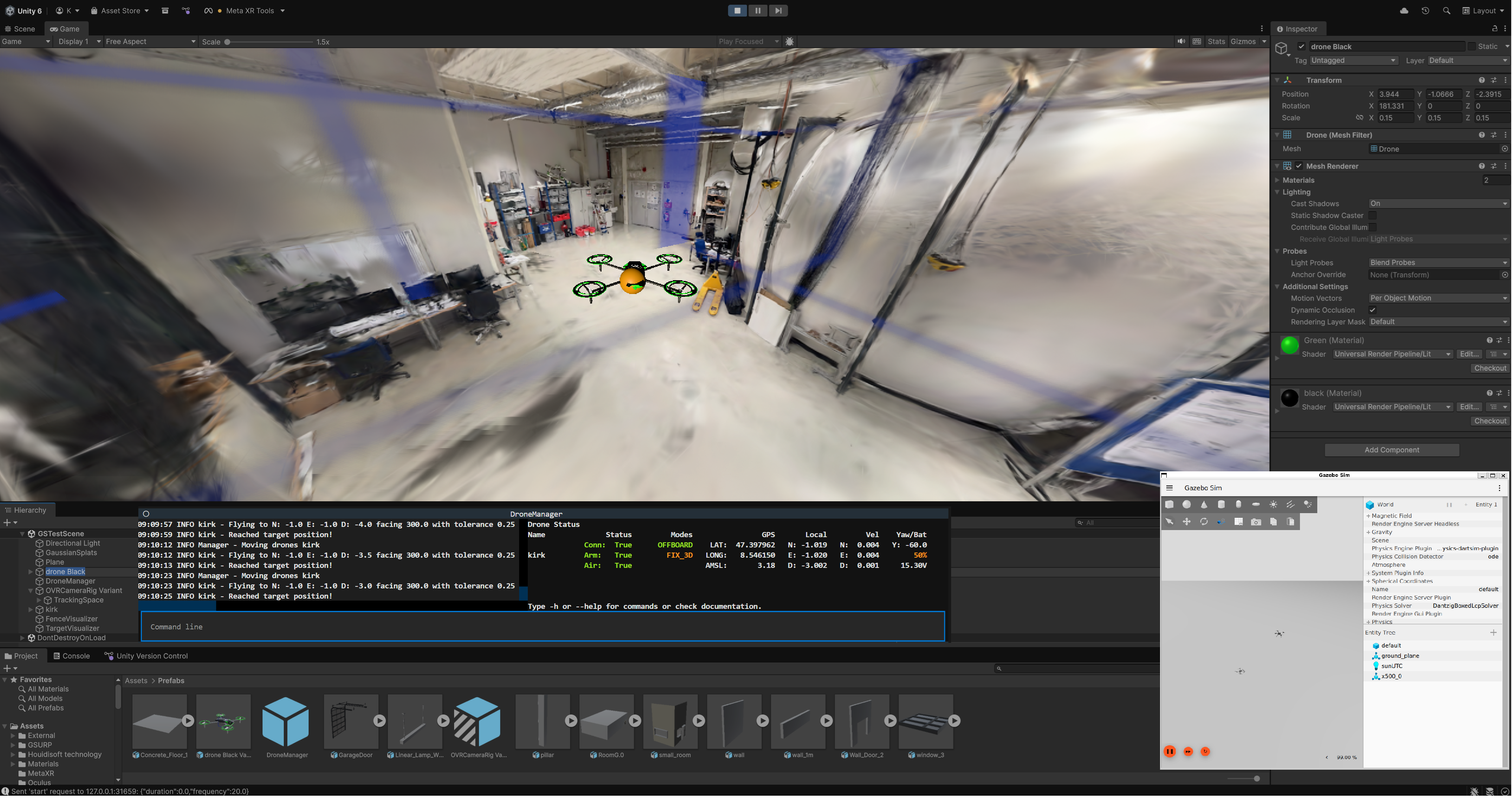1512x802 pixels.
Task: Switch to the Scene tab
Action: 20,29
